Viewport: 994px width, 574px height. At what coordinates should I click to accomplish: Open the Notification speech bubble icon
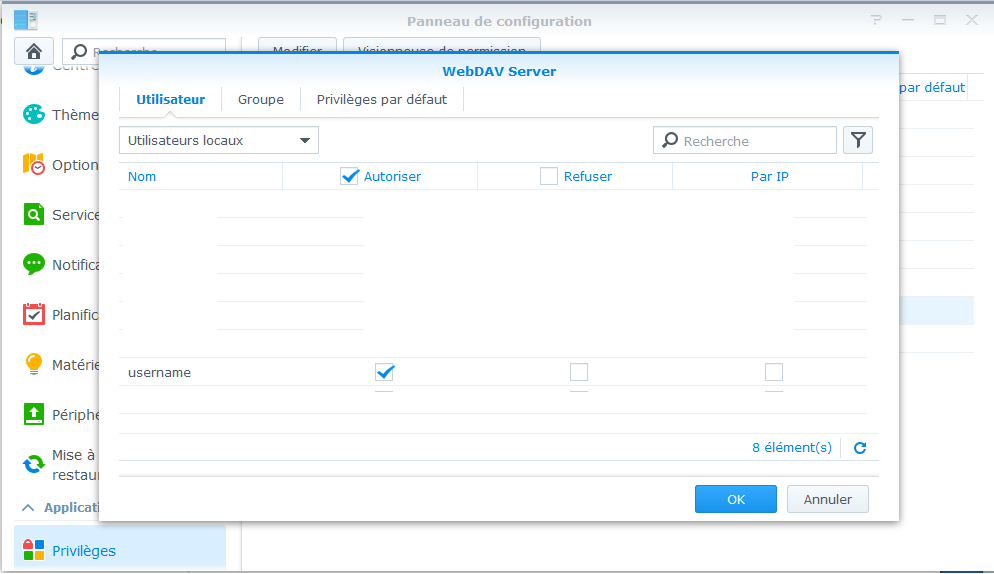[34, 264]
